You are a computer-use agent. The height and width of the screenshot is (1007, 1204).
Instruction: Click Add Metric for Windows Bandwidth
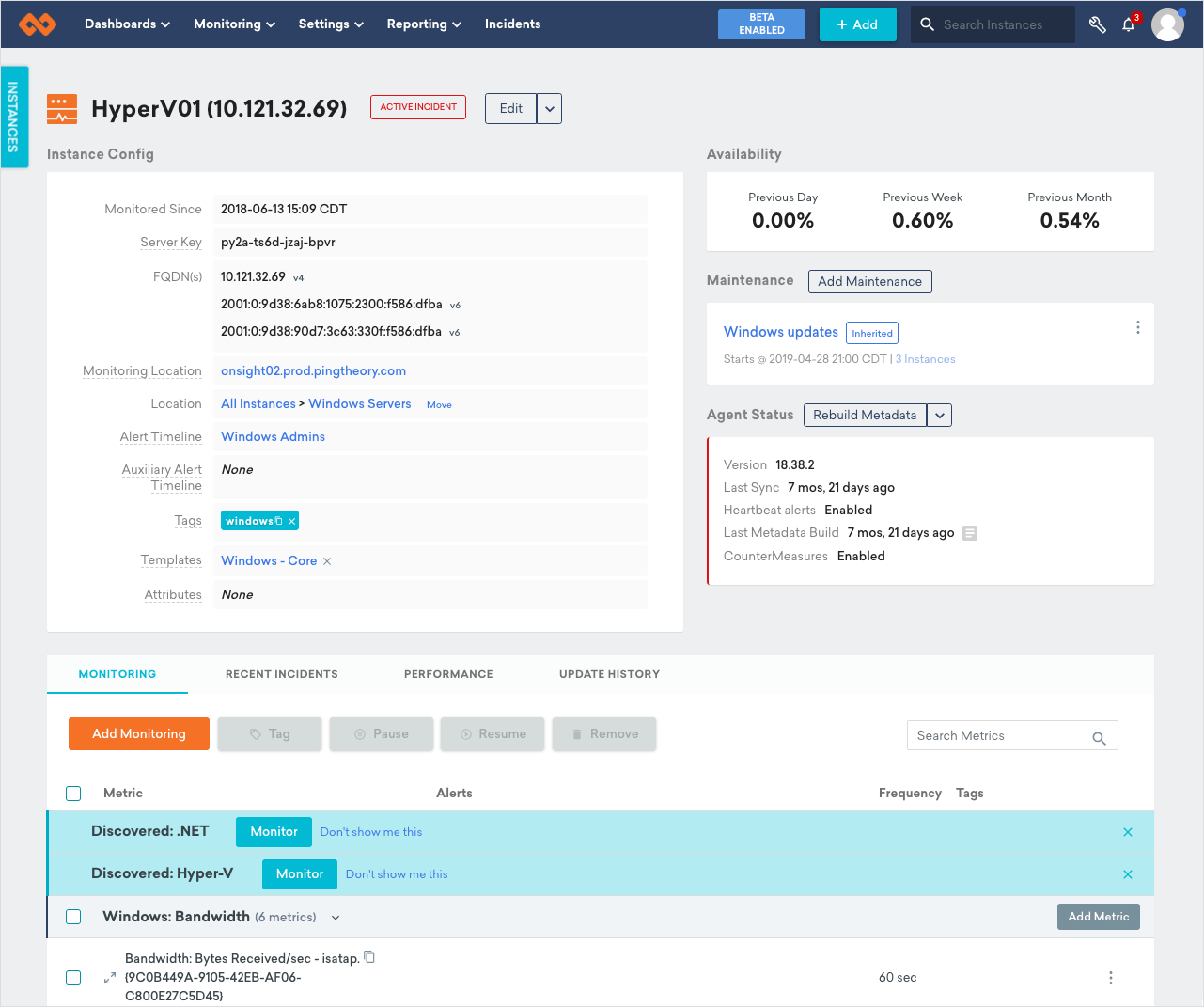(1098, 917)
